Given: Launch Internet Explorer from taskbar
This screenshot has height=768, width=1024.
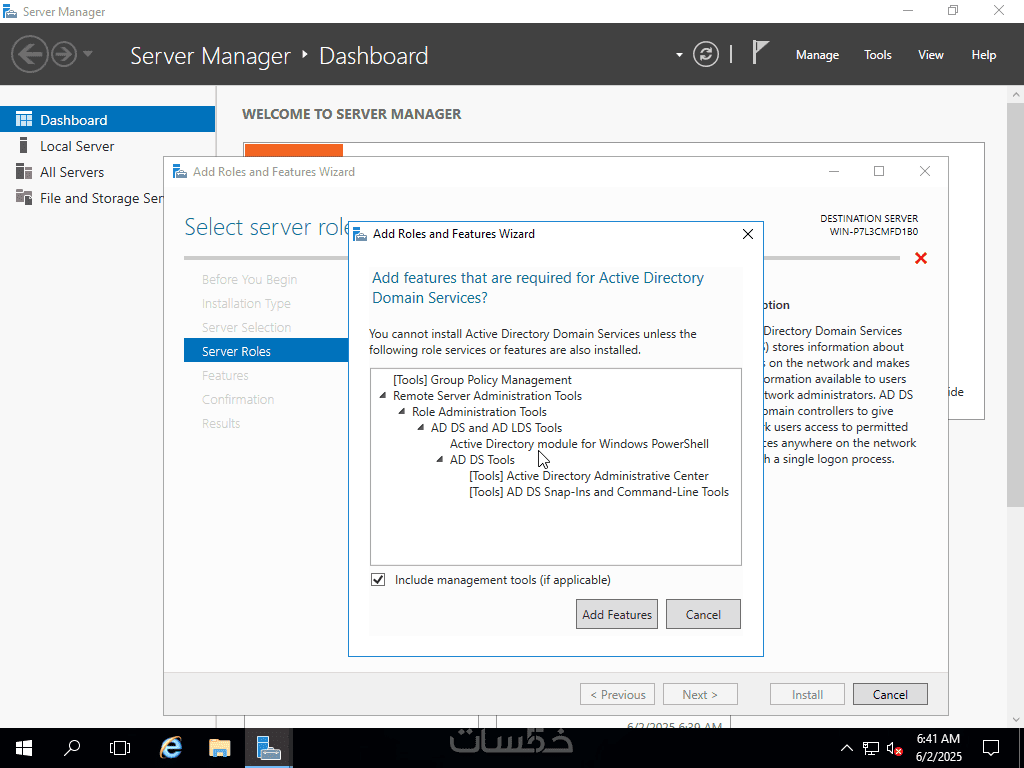Looking at the screenshot, I should 171,748.
